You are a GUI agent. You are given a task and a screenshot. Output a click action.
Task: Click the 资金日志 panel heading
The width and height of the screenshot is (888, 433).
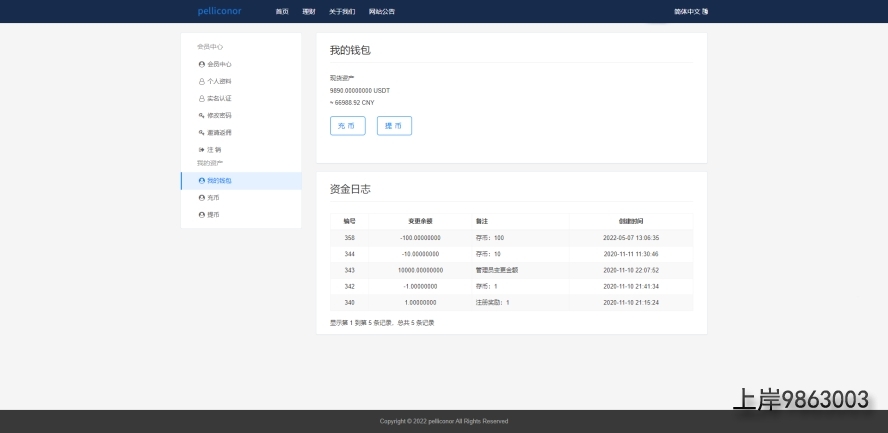(350, 189)
